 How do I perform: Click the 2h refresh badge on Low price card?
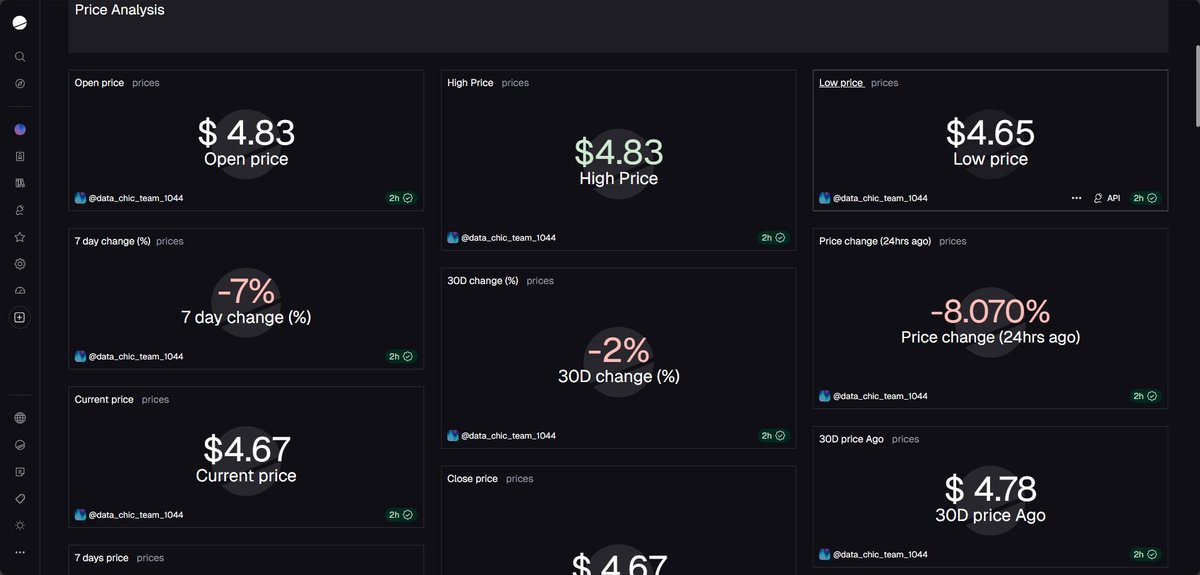pos(1145,198)
